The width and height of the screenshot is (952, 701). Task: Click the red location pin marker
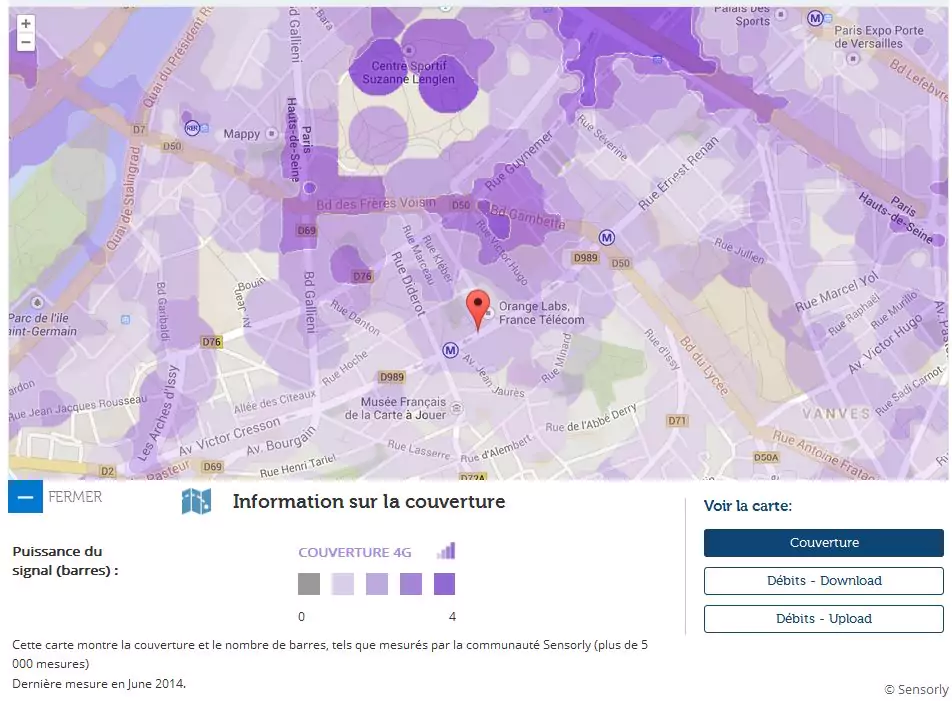pos(478,308)
